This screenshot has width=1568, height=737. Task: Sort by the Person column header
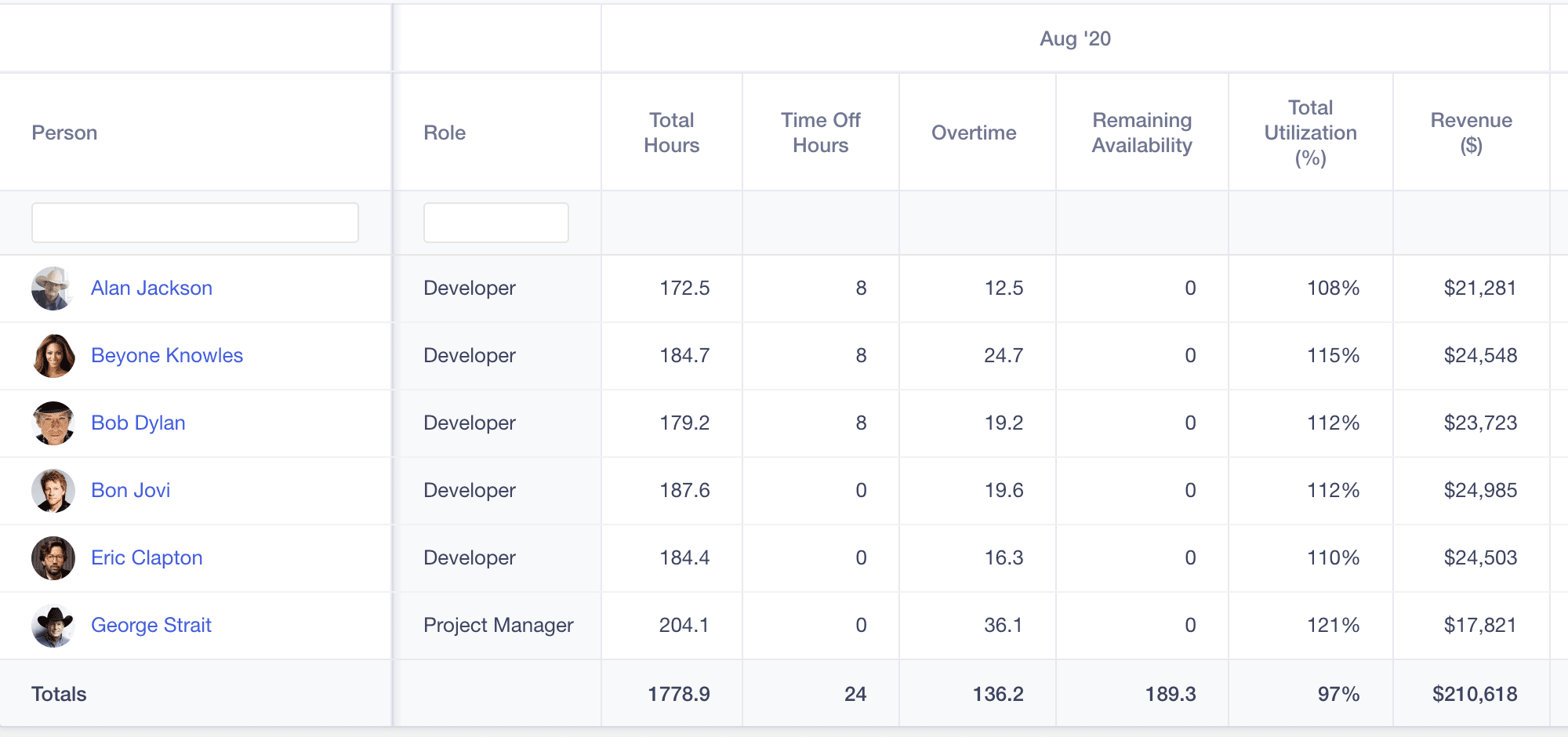point(64,133)
